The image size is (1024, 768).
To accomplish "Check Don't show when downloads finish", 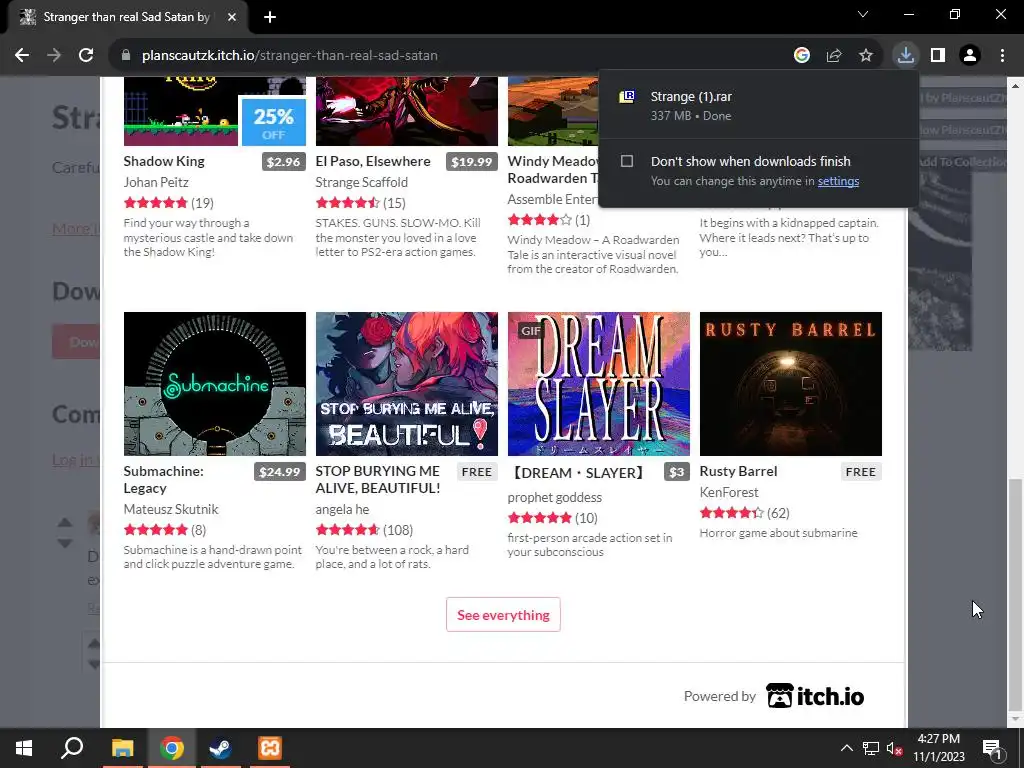I will (627, 161).
